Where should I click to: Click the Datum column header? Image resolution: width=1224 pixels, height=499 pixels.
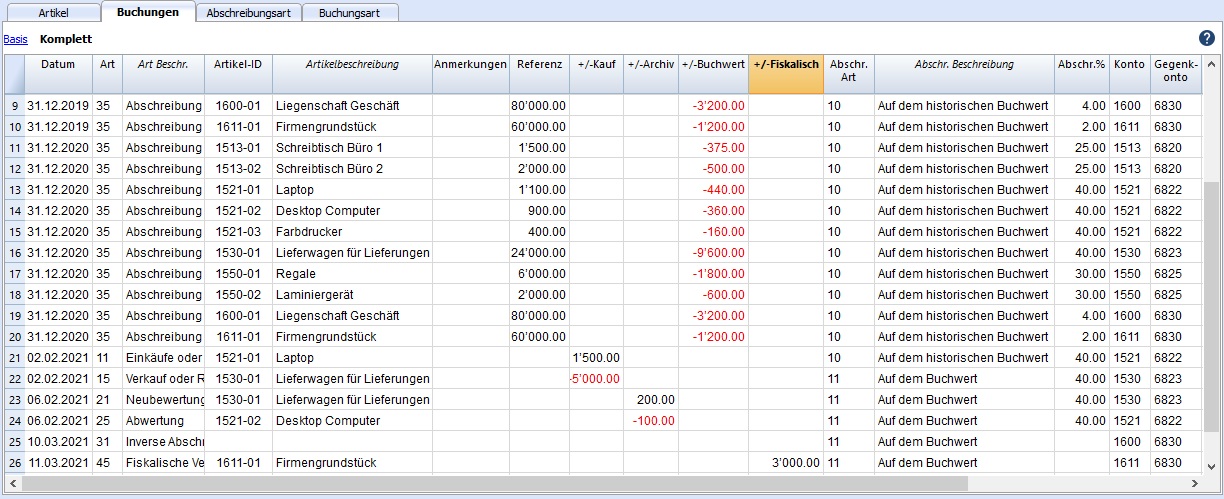58,74
